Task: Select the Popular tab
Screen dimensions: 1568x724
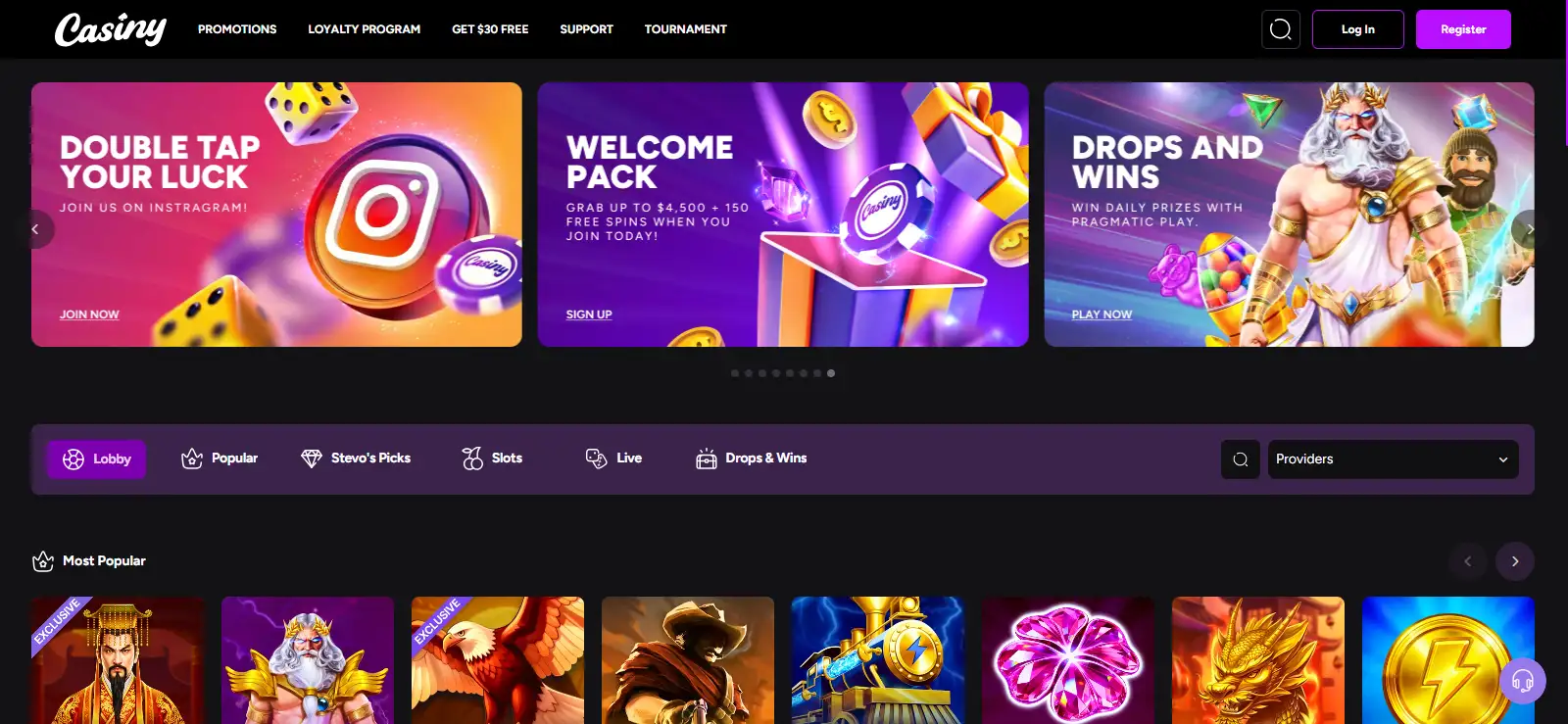Action: pyautogui.click(x=220, y=459)
